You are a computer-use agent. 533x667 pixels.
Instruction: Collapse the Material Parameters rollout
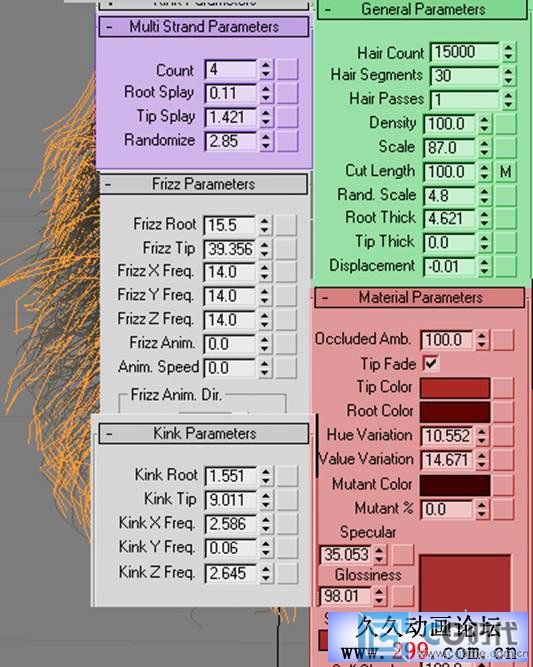[420, 297]
